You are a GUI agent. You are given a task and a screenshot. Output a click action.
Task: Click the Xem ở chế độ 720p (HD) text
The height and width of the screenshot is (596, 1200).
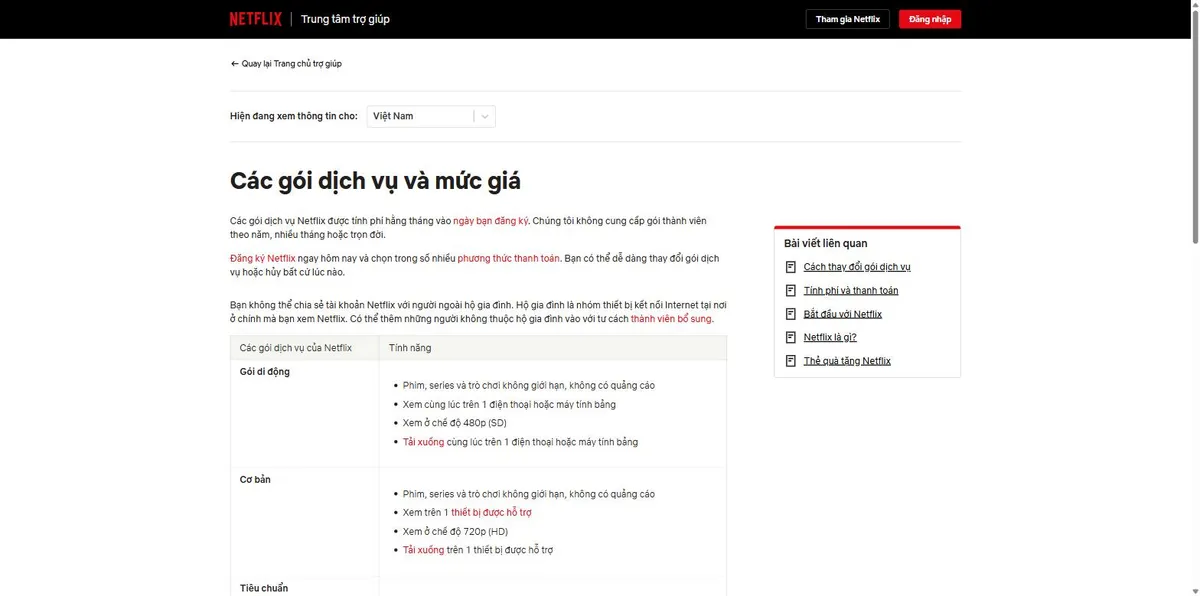(x=455, y=531)
